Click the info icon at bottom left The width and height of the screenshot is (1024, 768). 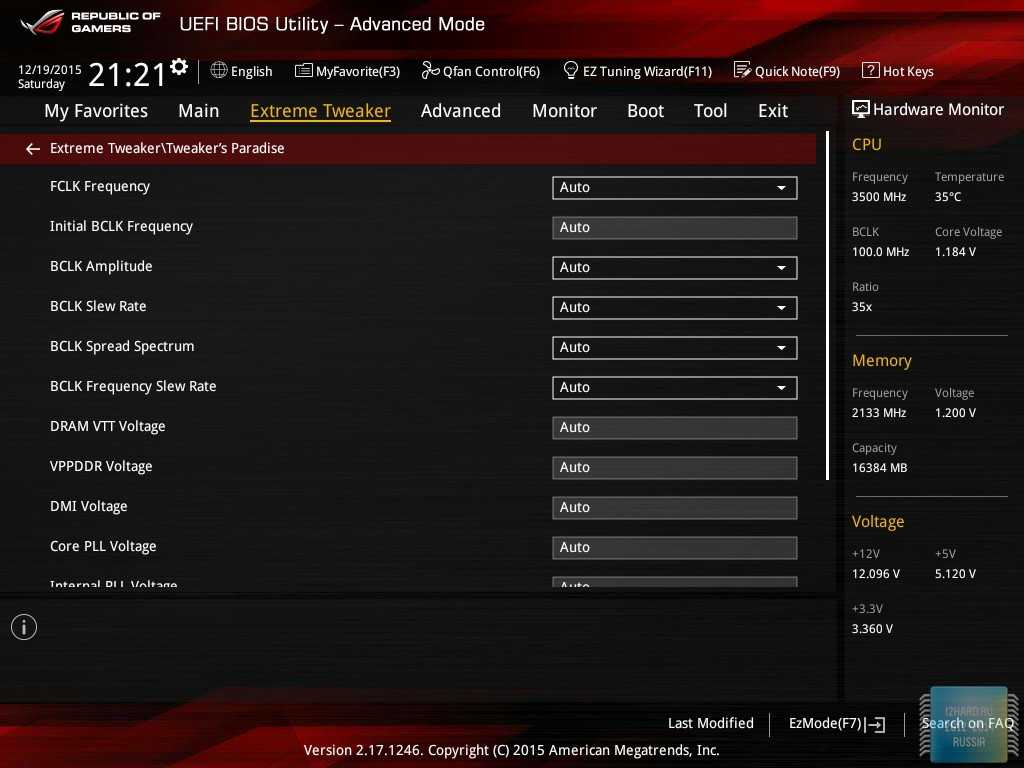click(x=24, y=627)
